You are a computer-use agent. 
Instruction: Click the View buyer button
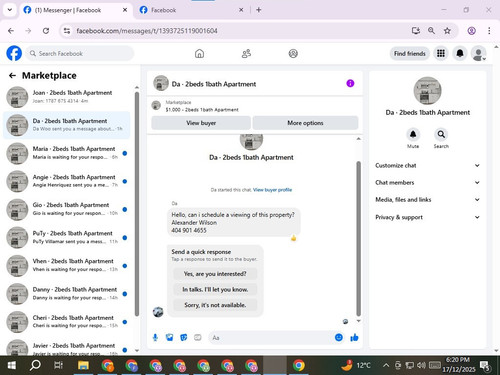pos(201,123)
